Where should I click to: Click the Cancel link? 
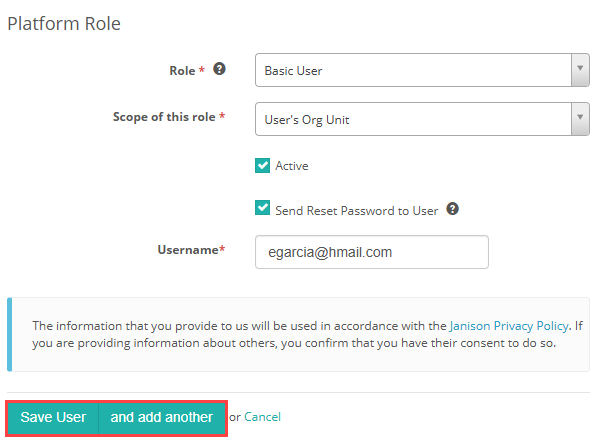[263, 417]
